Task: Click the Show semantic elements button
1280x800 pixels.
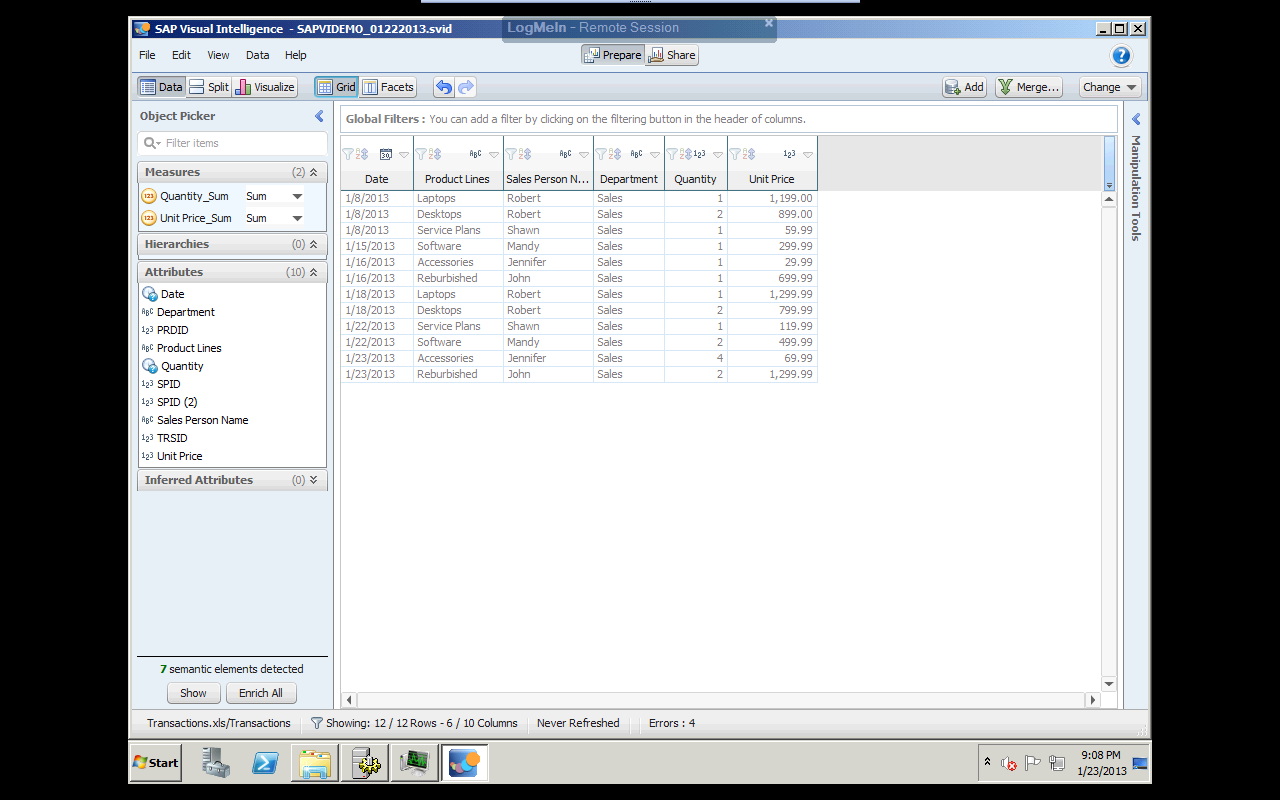Action: (x=193, y=693)
